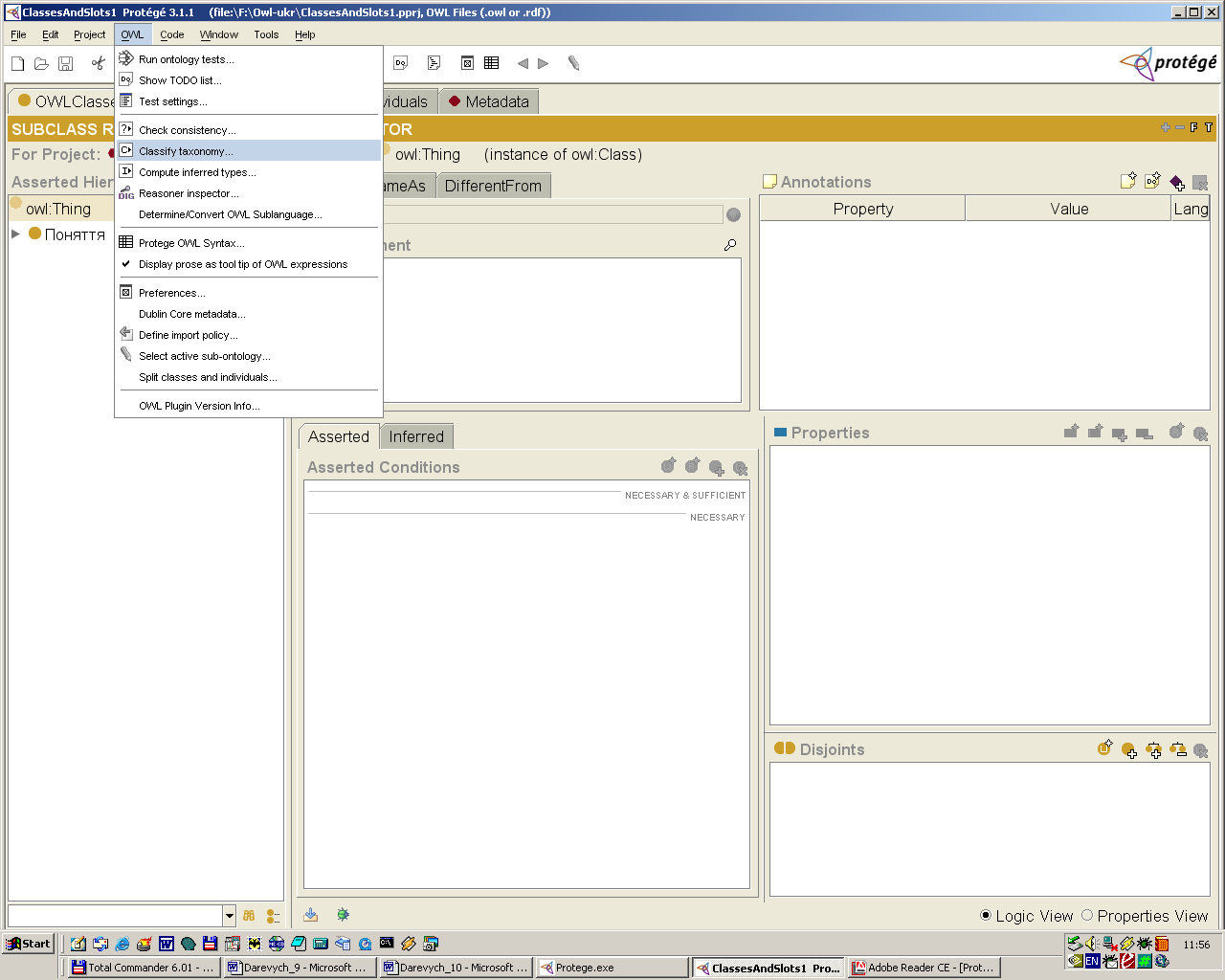Open the File menu
This screenshot has height=980, width=1225.
pyautogui.click(x=18, y=34)
